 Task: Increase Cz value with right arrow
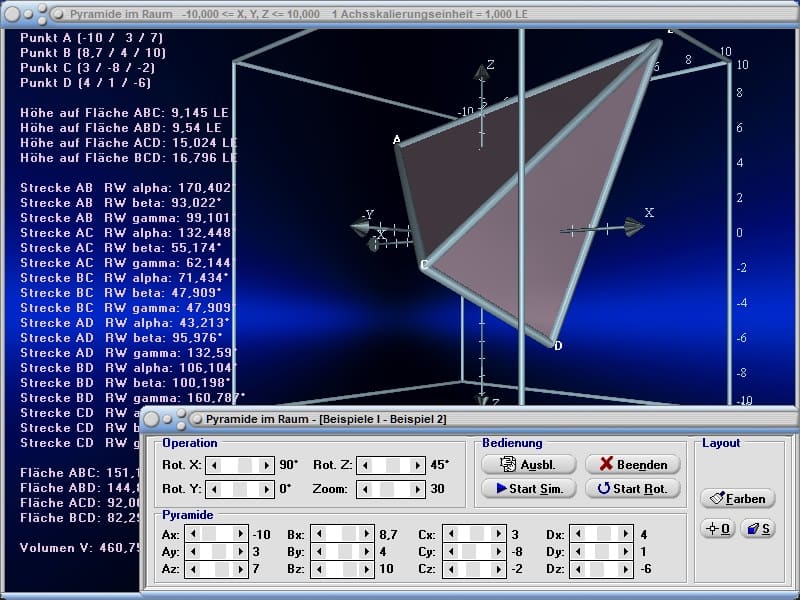point(498,569)
